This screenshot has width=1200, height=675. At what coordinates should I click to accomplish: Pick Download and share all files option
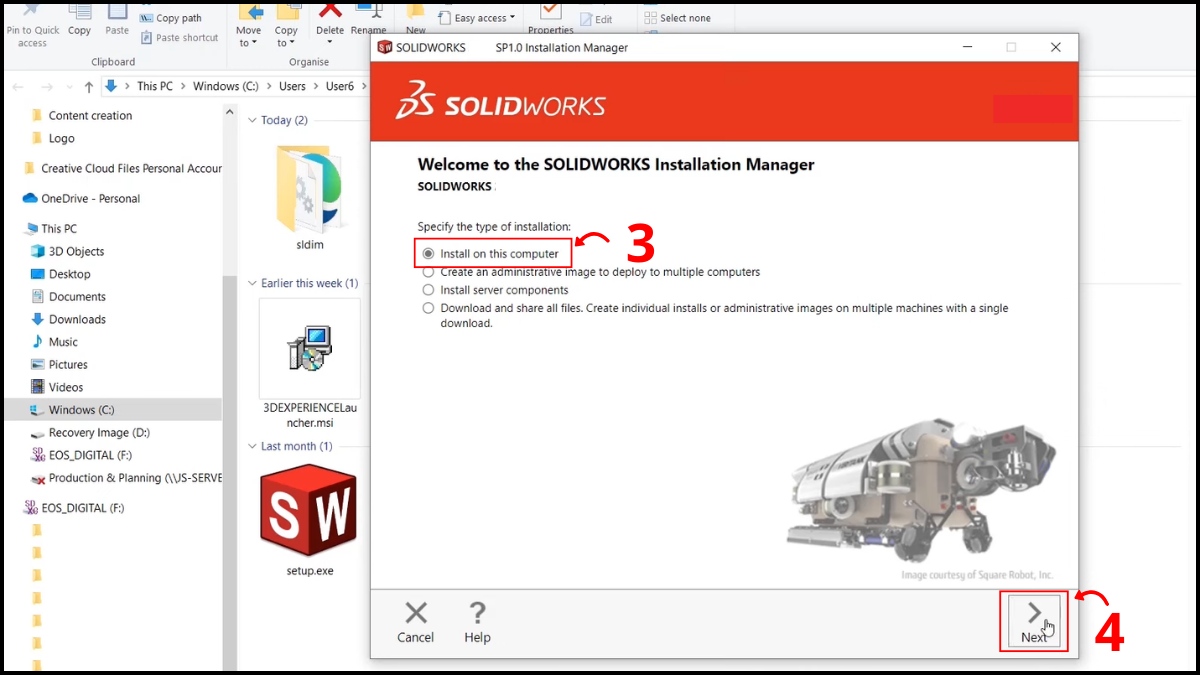pyautogui.click(x=429, y=308)
